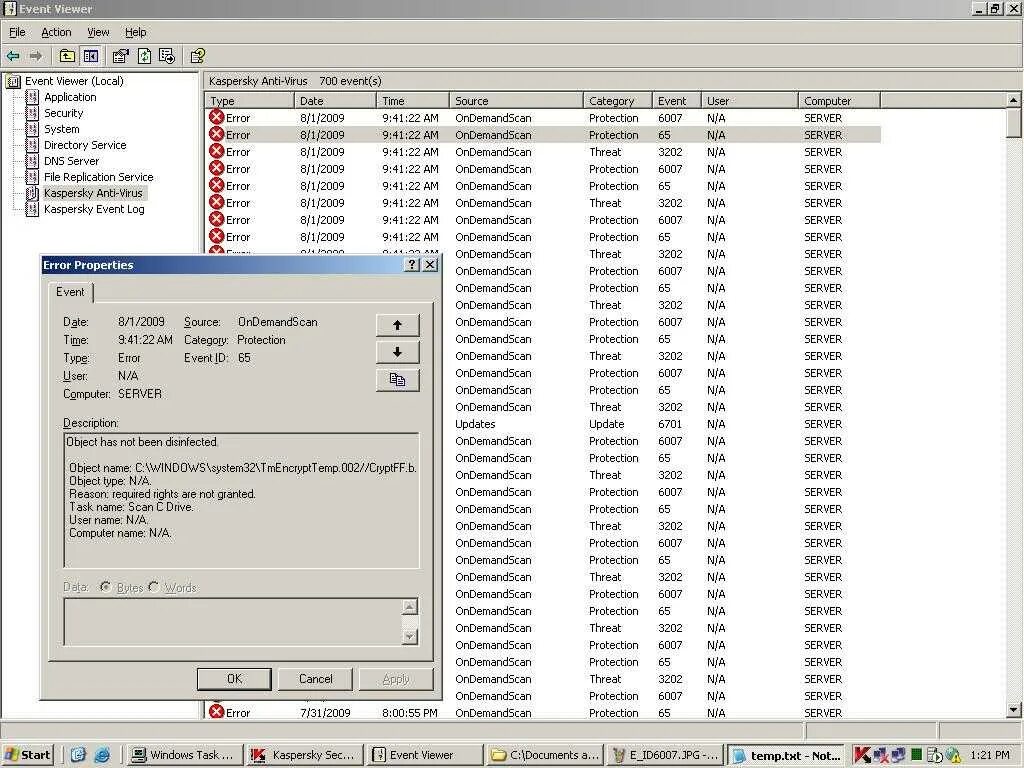
Task: Close the Error Properties dialog
Action: [x=430, y=264]
